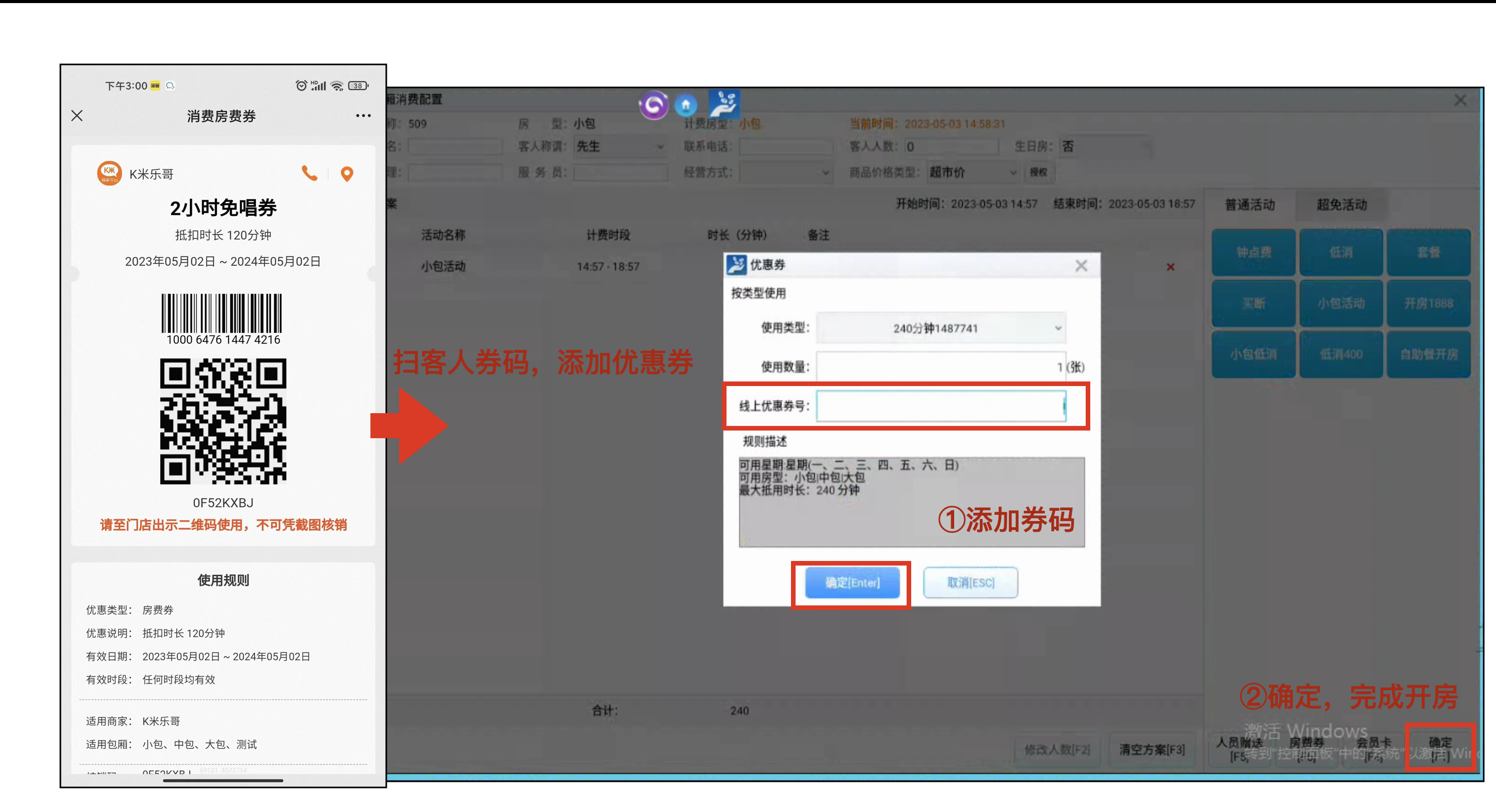
Task: Delete the 小包活动 row with red X
Action: pyautogui.click(x=1170, y=267)
